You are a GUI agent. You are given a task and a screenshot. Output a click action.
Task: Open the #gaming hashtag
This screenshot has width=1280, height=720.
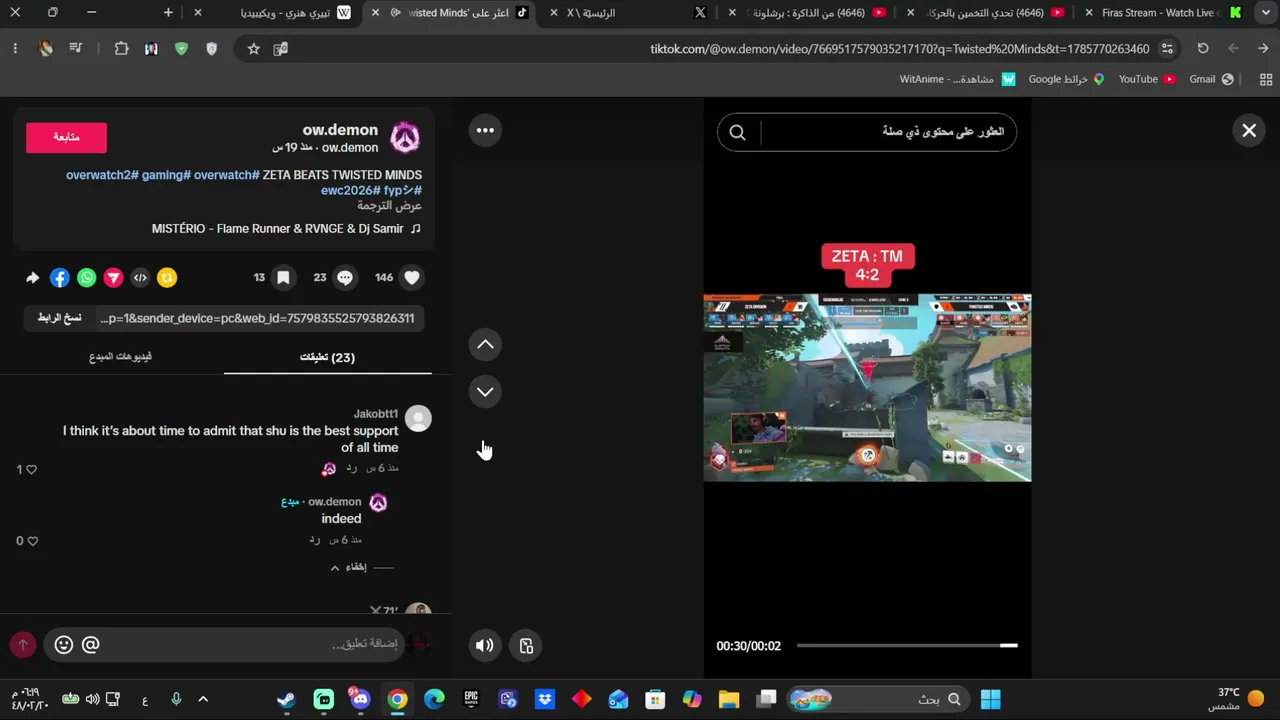click(166, 175)
